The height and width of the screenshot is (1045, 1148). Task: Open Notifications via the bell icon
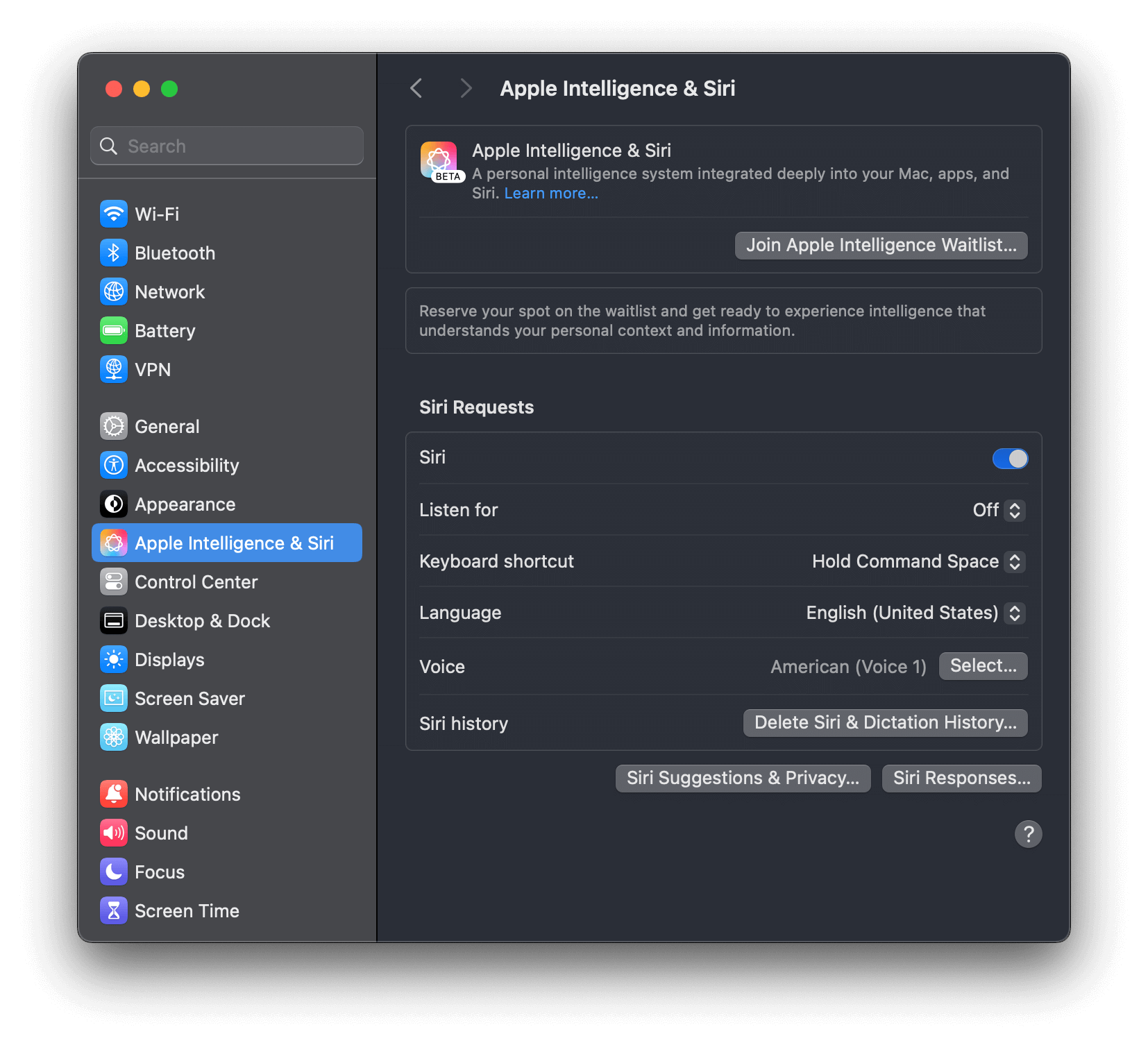(x=114, y=794)
